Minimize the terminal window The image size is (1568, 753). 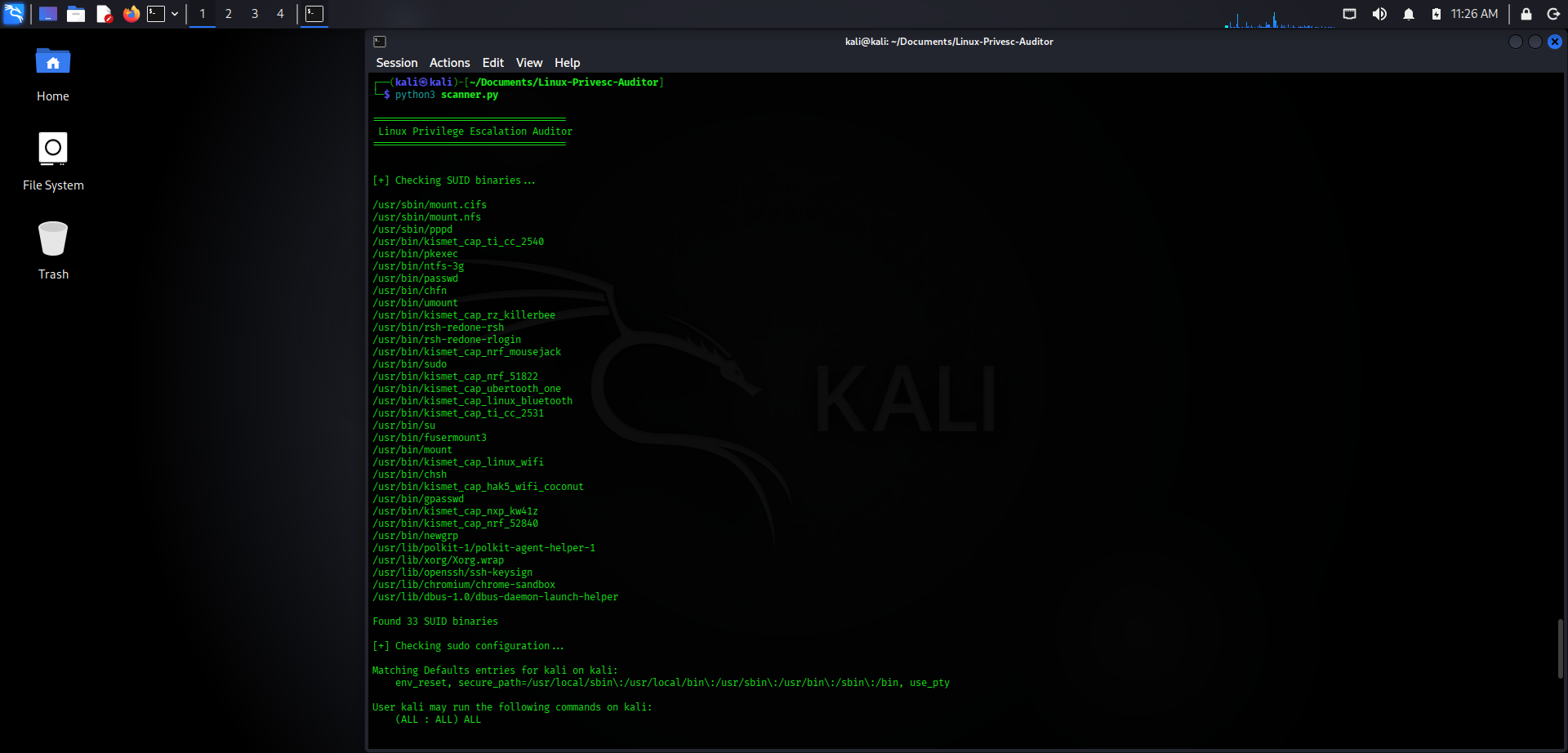click(x=1516, y=42)
